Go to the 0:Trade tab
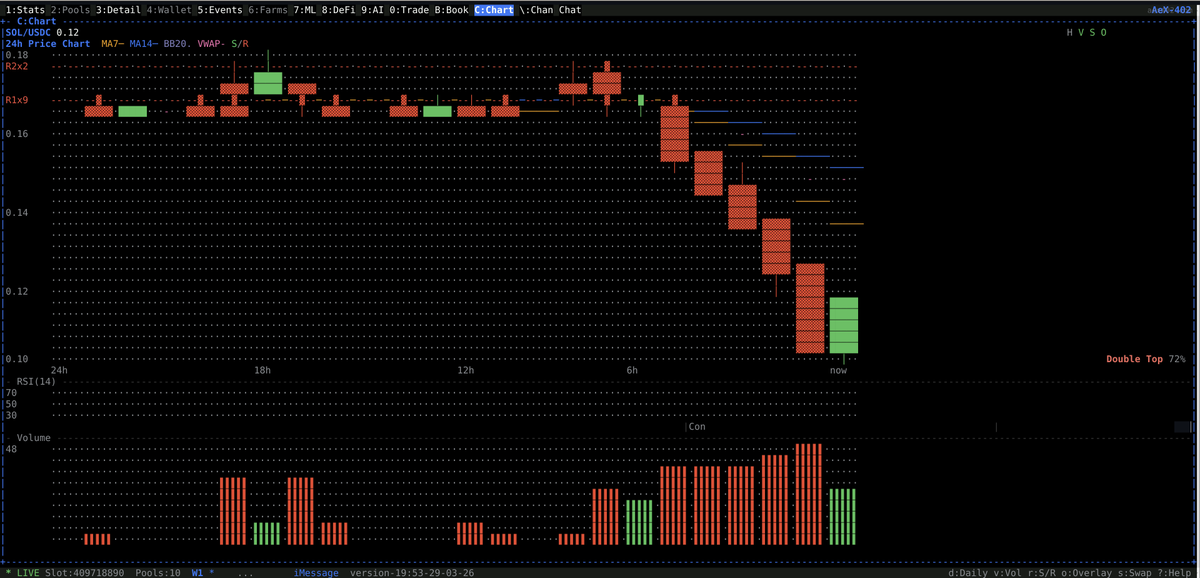 [409, 10]
